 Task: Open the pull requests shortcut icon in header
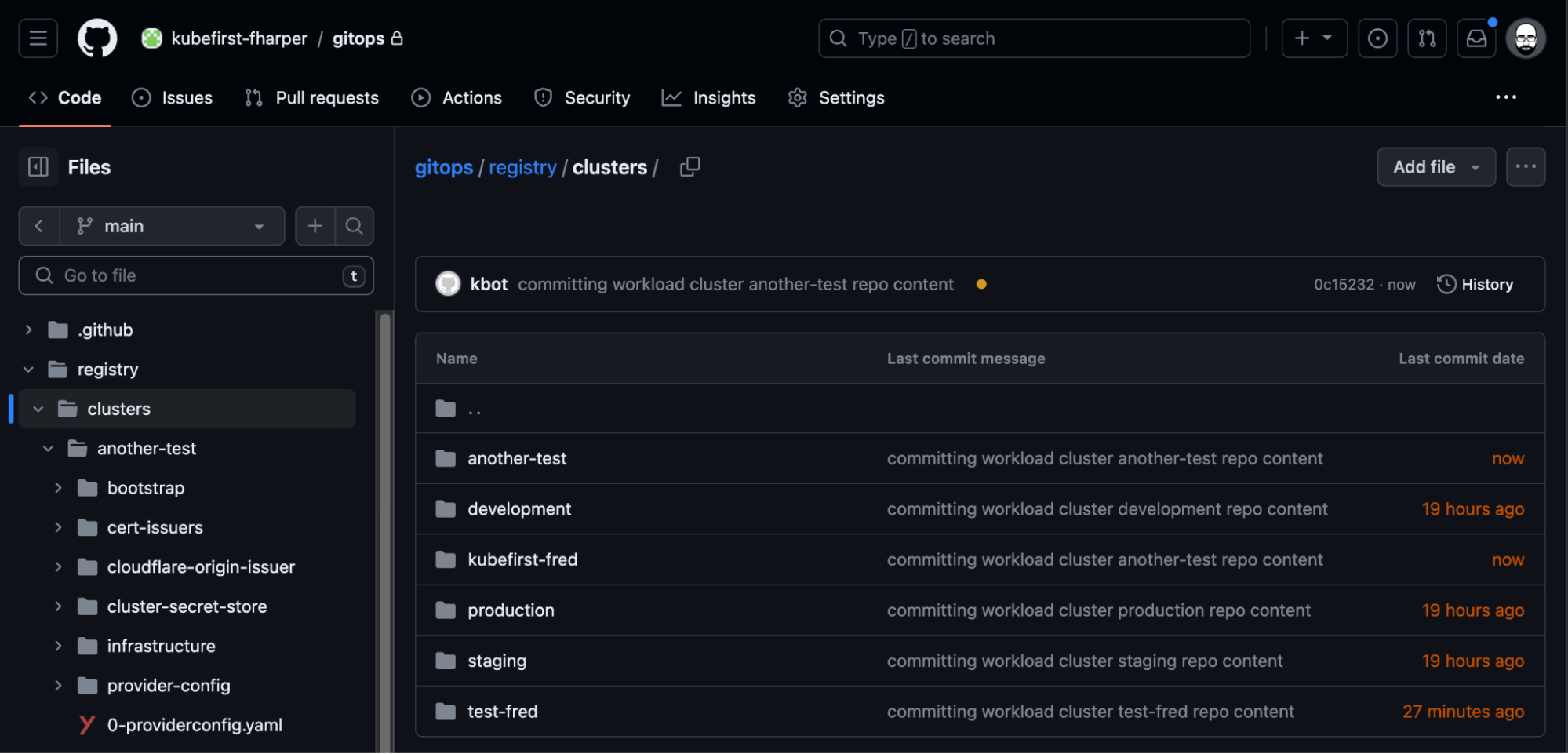(1427, 38)
